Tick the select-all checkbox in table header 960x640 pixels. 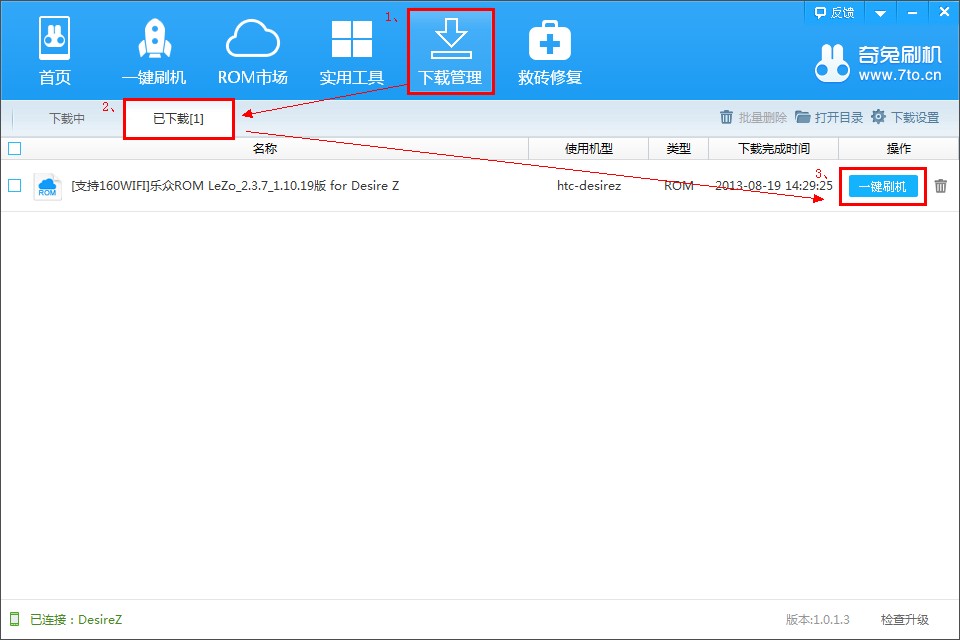[x=14, y=148]
